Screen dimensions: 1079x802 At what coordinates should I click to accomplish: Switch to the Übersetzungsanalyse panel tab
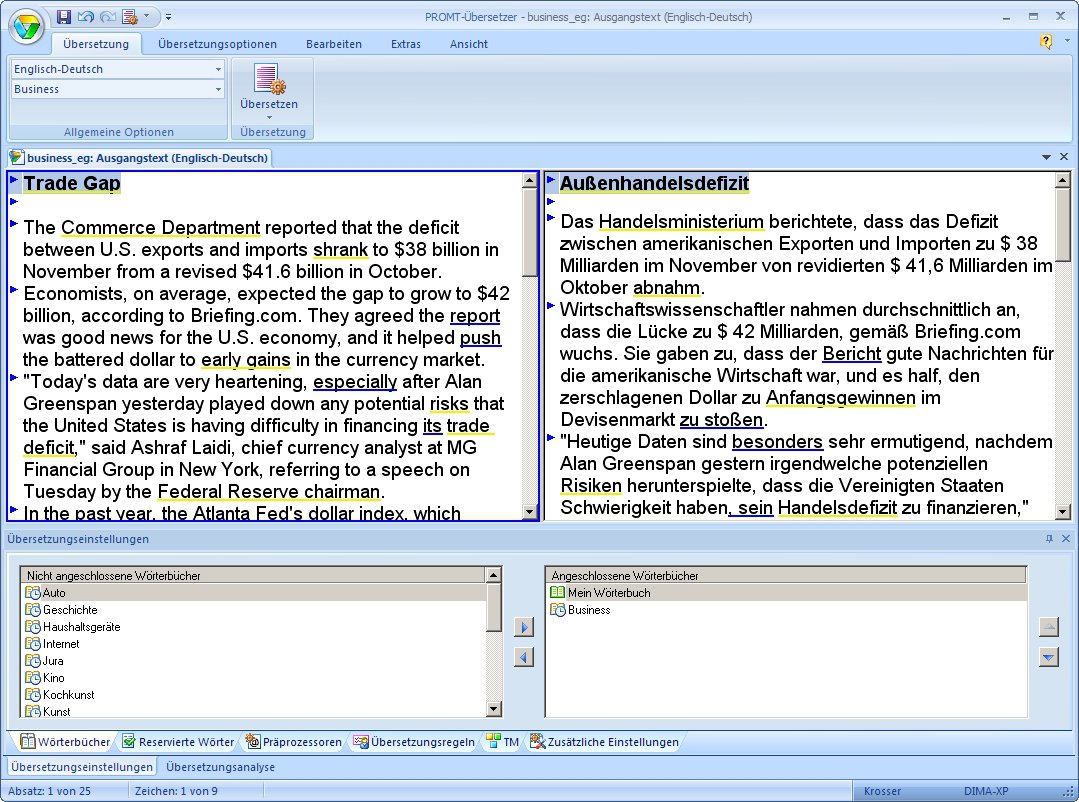[220, 767]
